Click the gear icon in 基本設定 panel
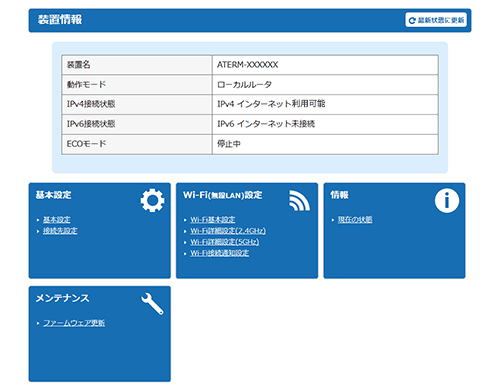This screenshot has height=385, width=500. (152, 200)
